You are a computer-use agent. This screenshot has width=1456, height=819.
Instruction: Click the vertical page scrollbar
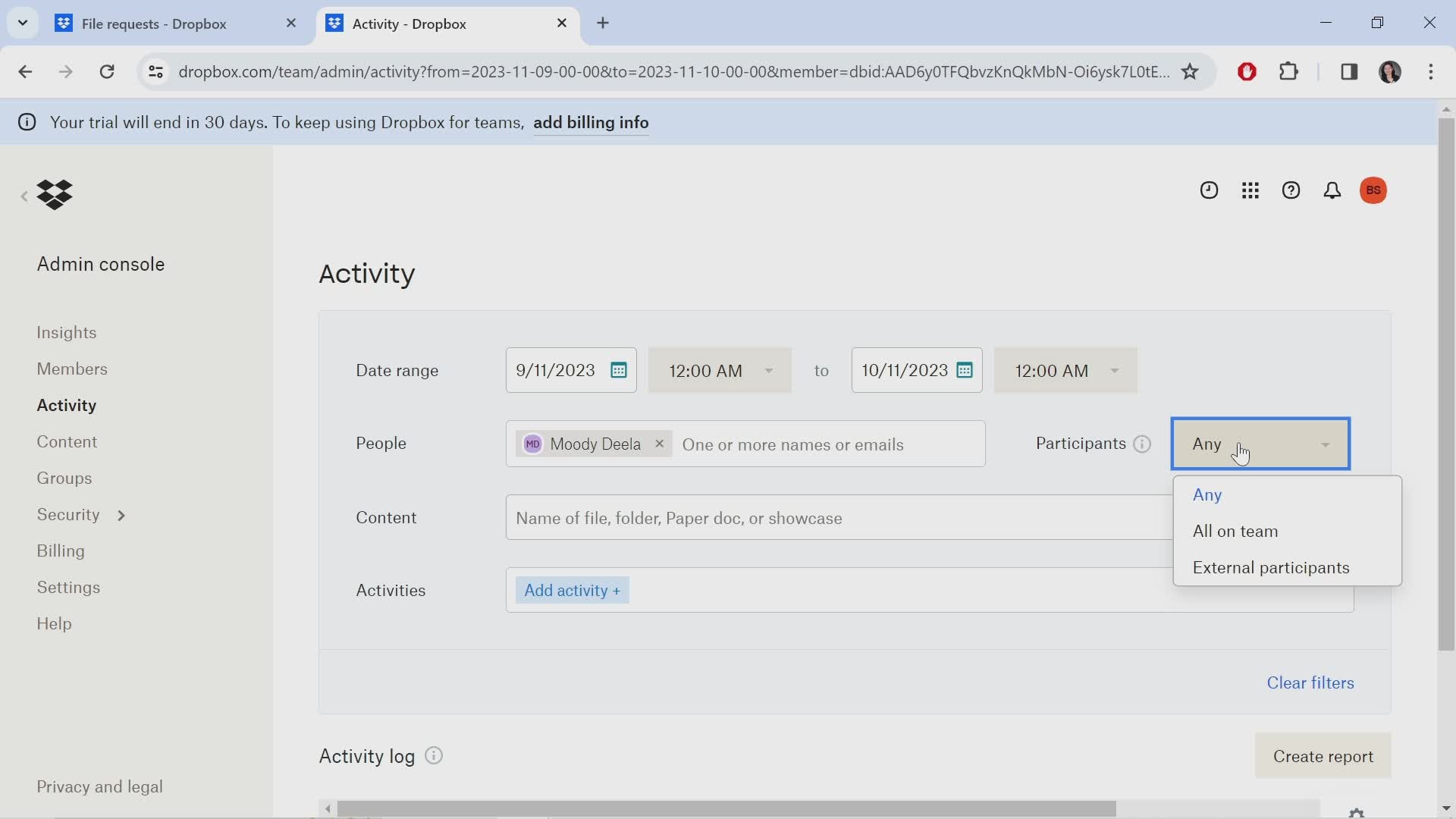[x=1446, y=385]
